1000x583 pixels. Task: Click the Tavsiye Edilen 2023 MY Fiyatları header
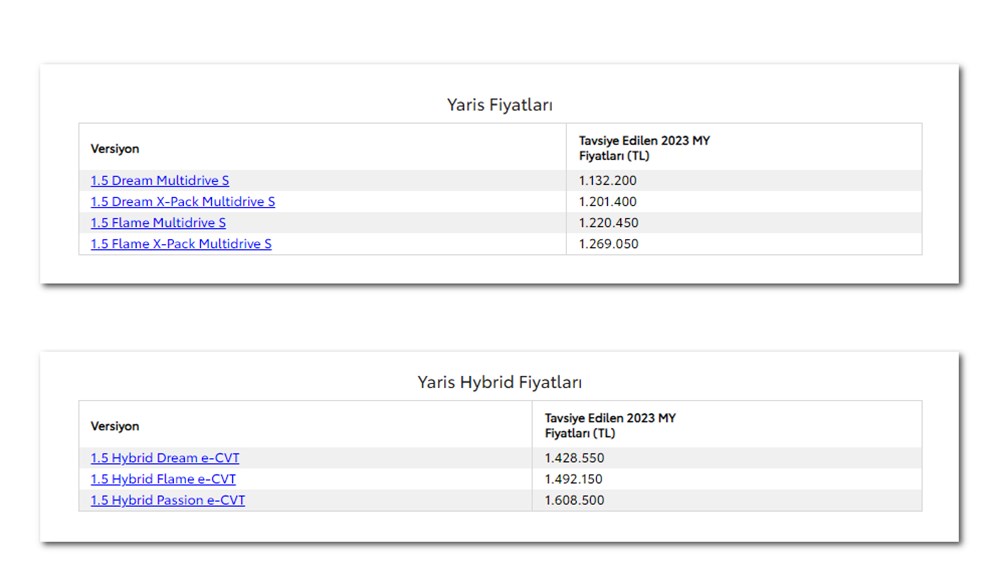(644, 147)
